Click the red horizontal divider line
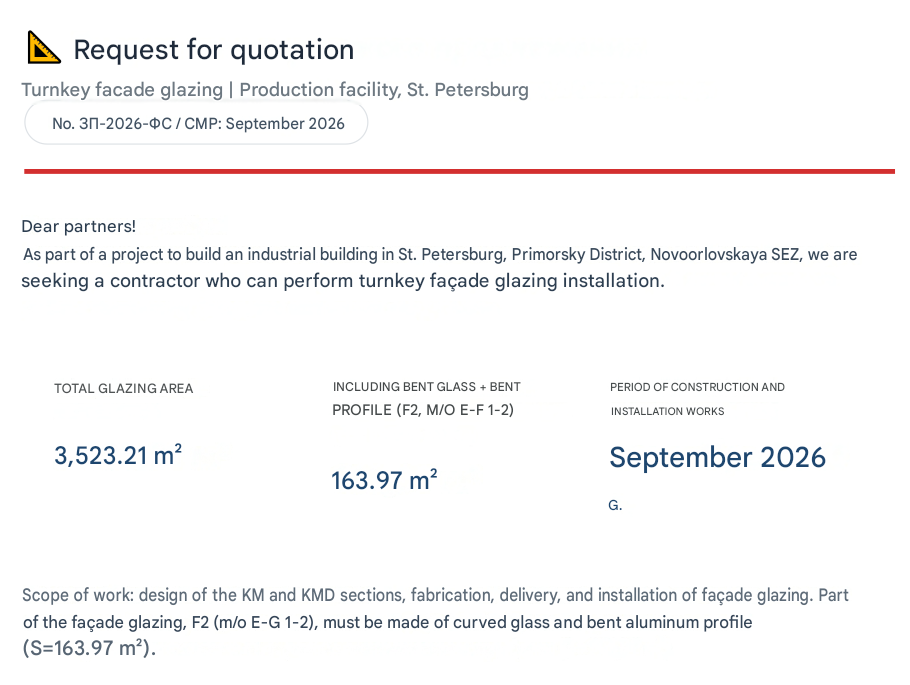Screen dimensions: 910x685 [459, 171]
